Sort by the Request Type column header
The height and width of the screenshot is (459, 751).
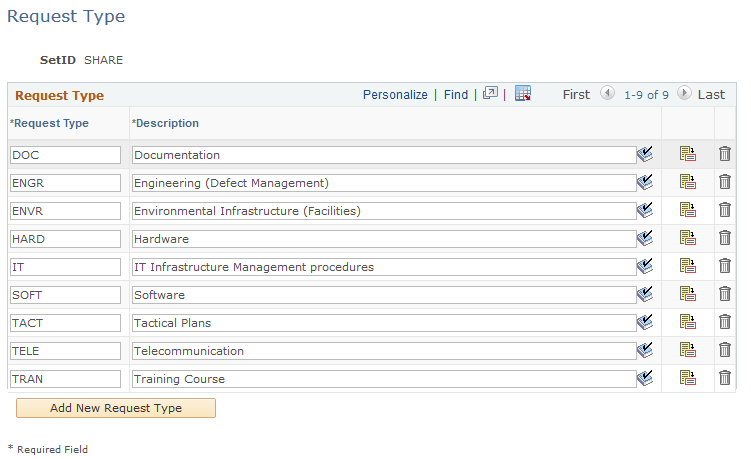coord(51,124)
